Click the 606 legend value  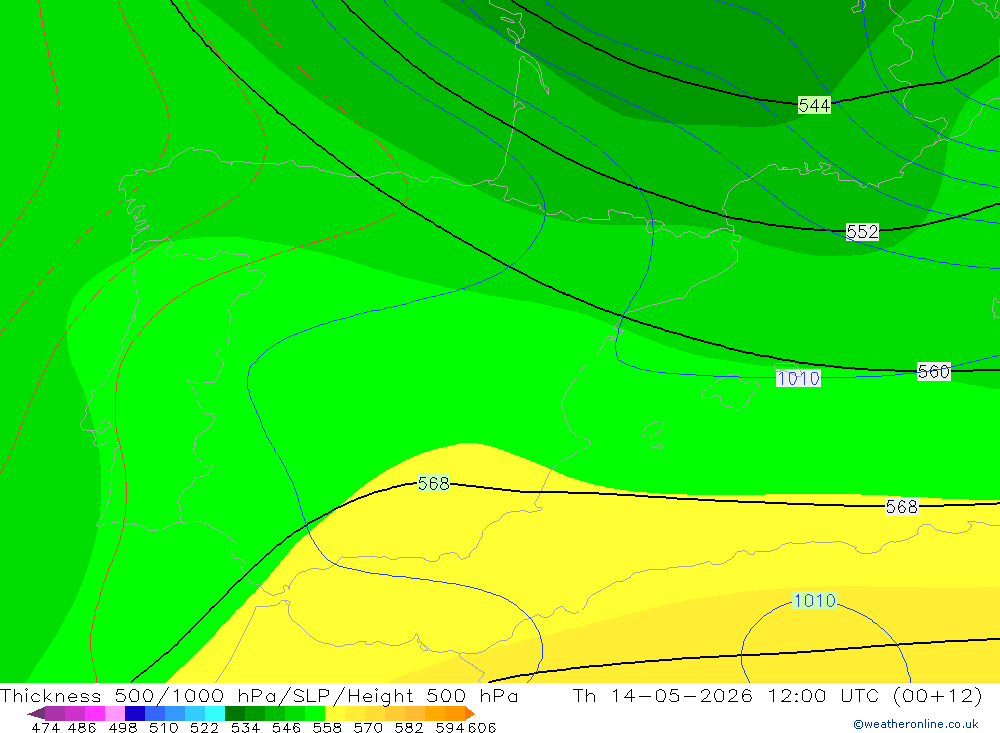482,727
